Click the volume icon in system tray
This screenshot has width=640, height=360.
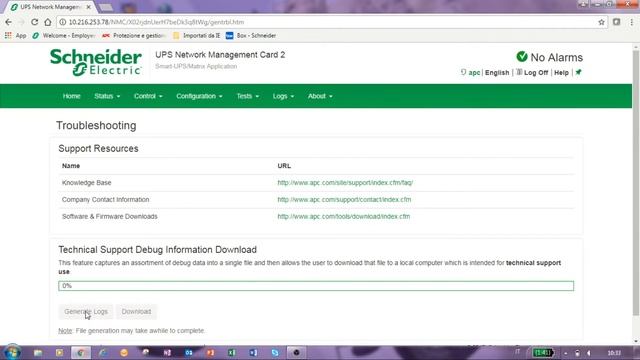(589, 353)
